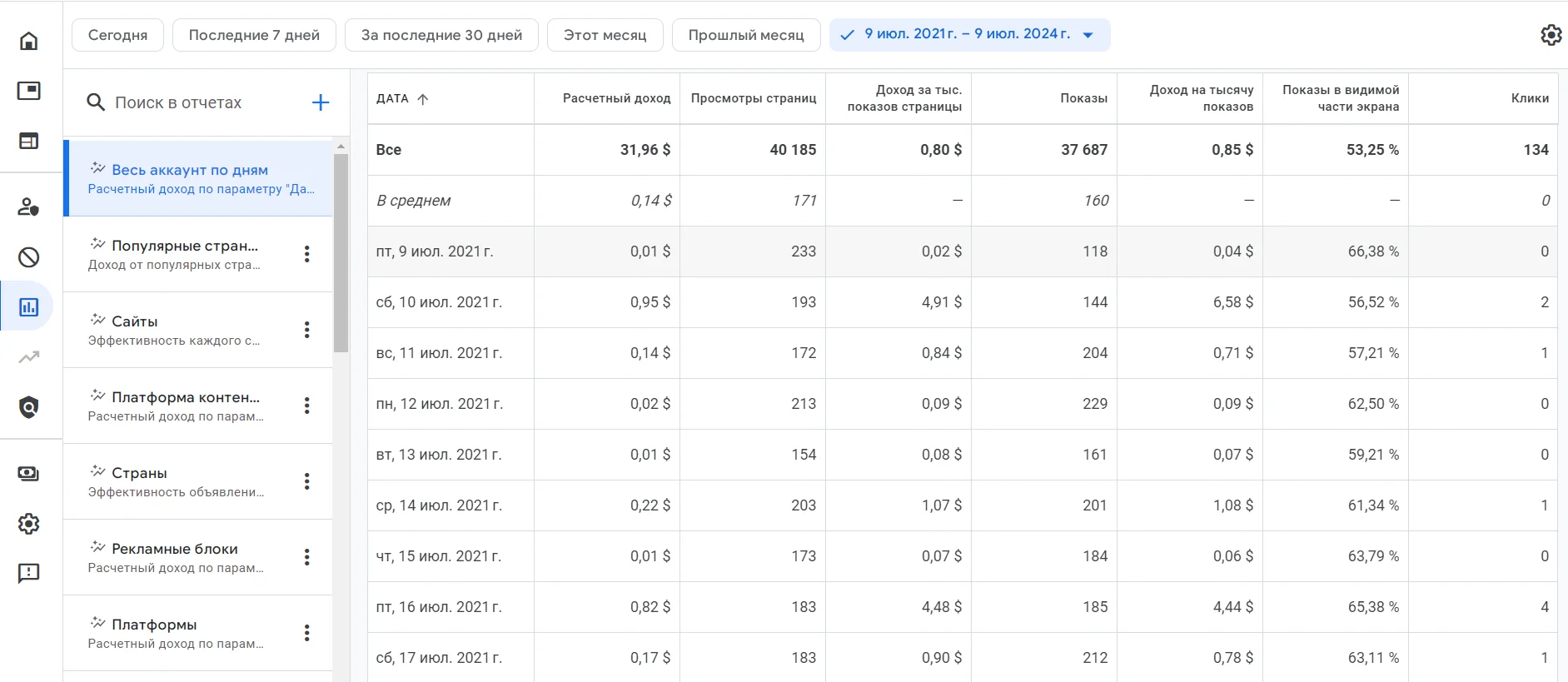This screenshot has height=682, width=1568.
Task: Click total page views value 40 185
Action: [793, 150]
